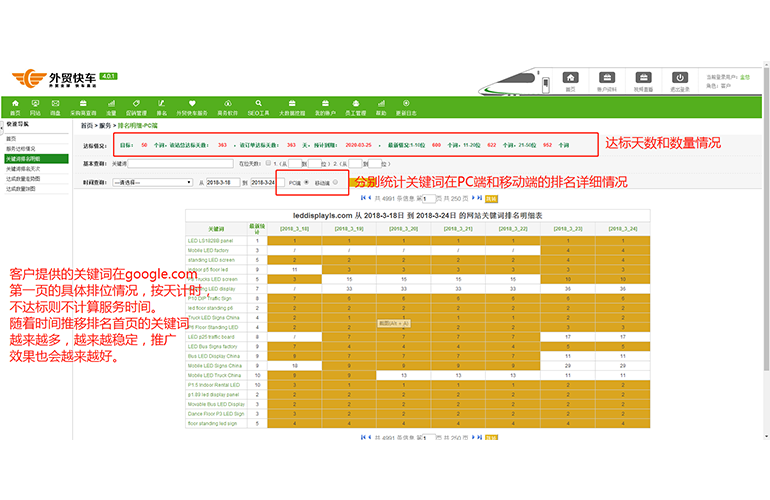This screenshot has width=770, height=500.
Task: Click the 首页 home icon in green navbar
Action: pyautogui.click(x=14, y=106)
